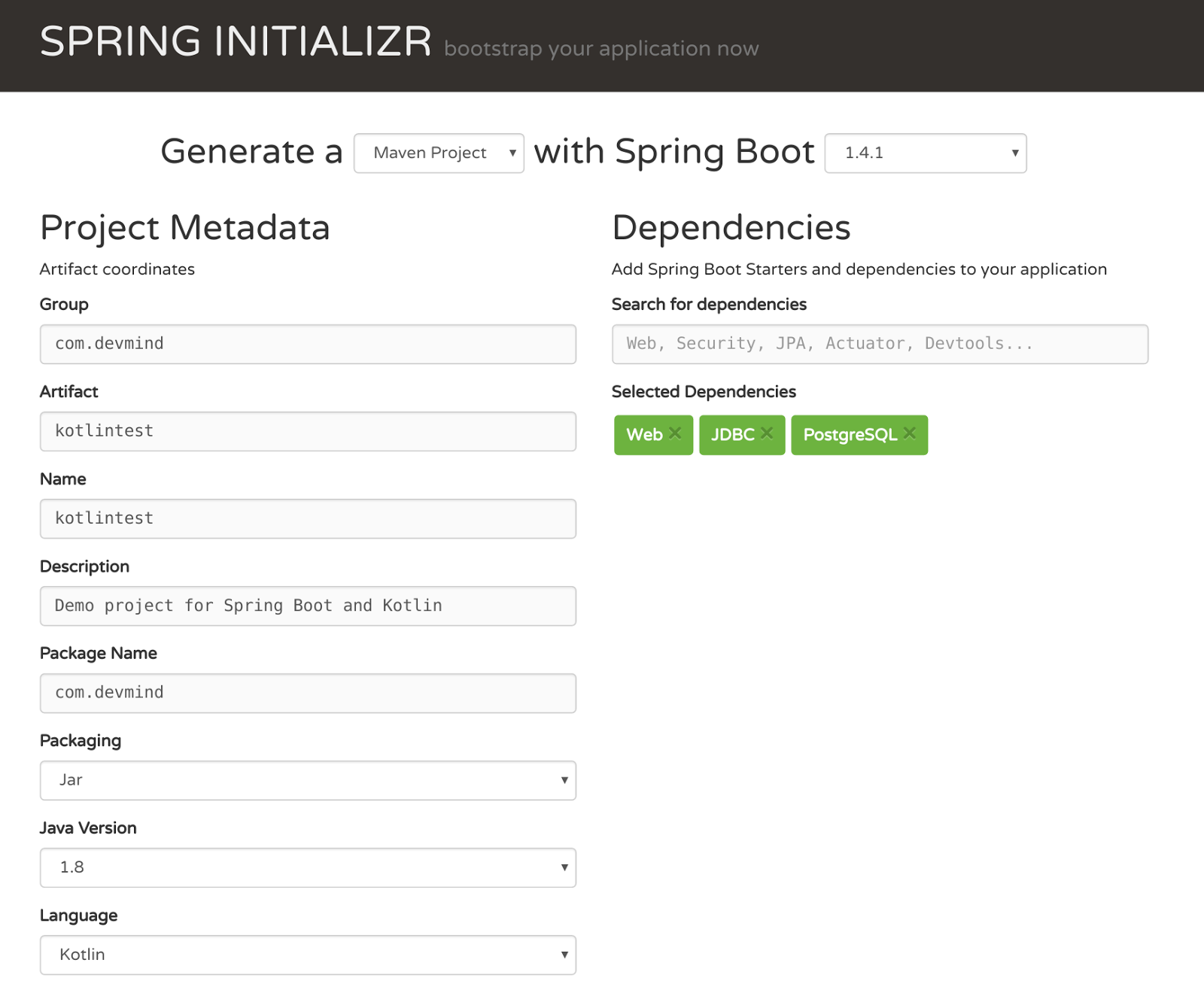The width and height of the screenshot is (1204, 987).
Task: Click the Search for dependencies box
Action: pyautogui.click(x=880, y=345)
